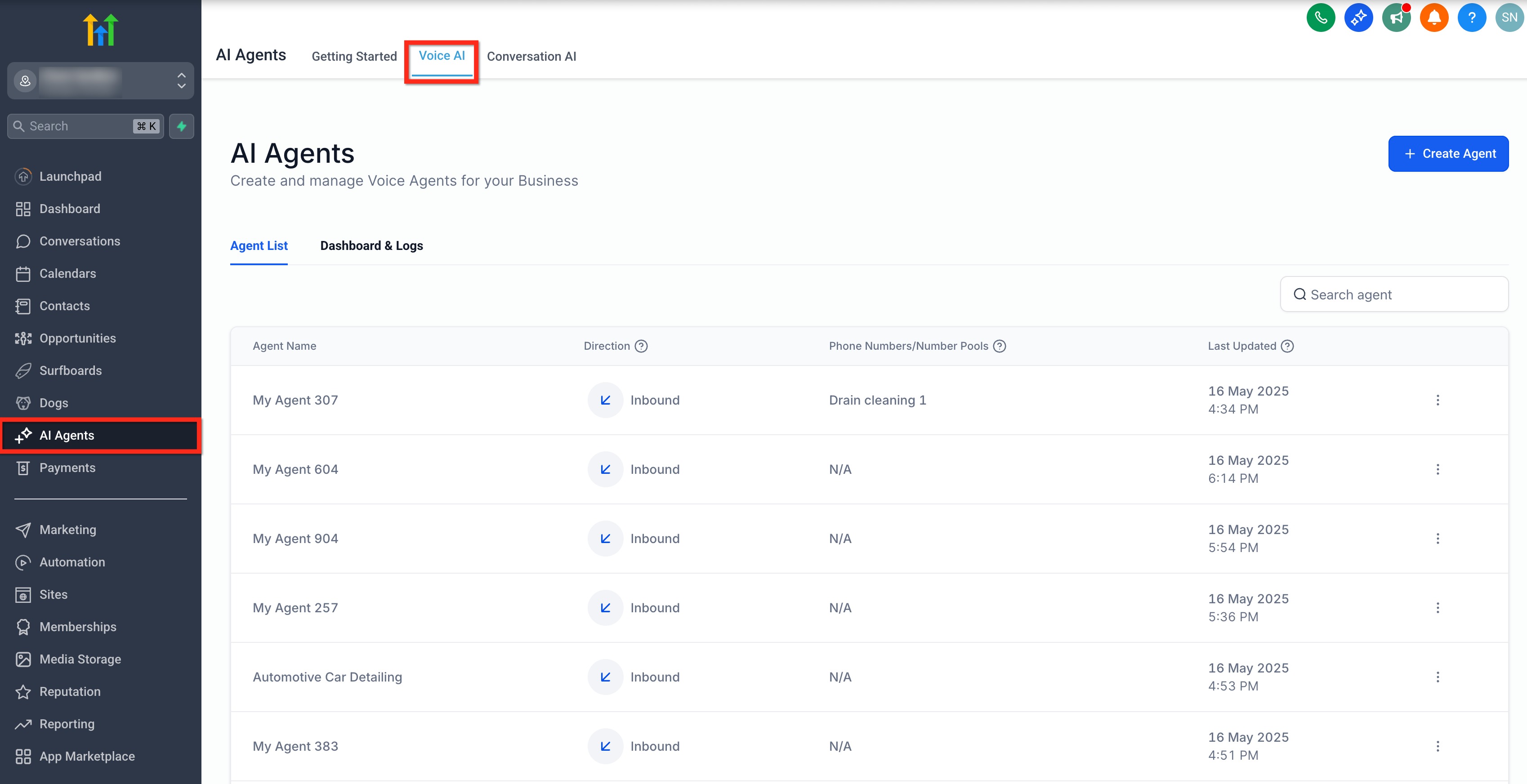Open Opportunities in the sidebar
Viewport: 1527px width, 784px height.
click(77, 339)
